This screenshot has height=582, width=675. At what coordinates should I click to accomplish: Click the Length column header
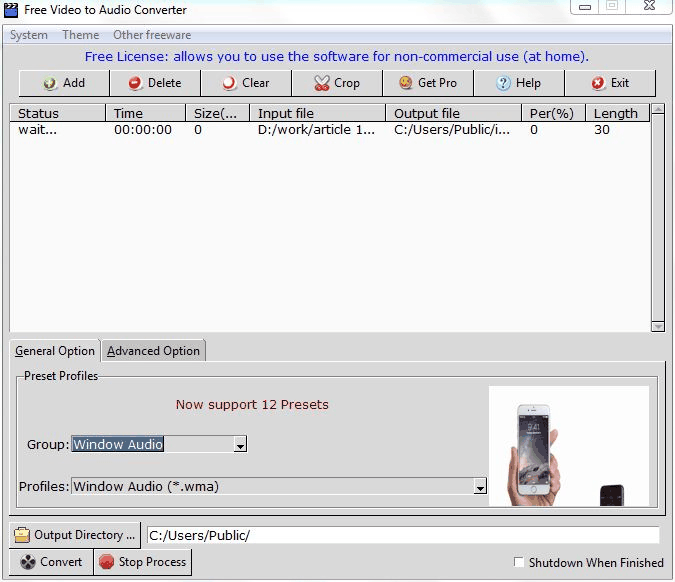tap(617, 113)
